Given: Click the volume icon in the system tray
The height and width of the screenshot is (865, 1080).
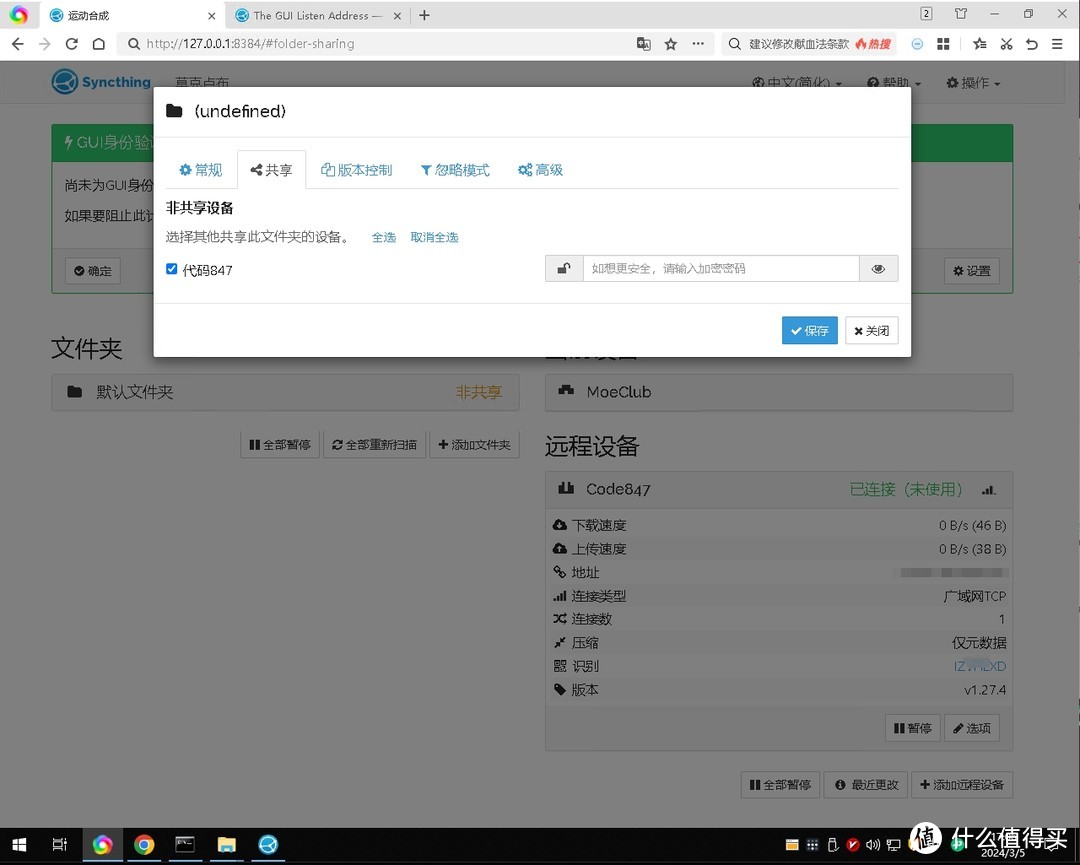Looking at the screenshot, I should (873, 845).
